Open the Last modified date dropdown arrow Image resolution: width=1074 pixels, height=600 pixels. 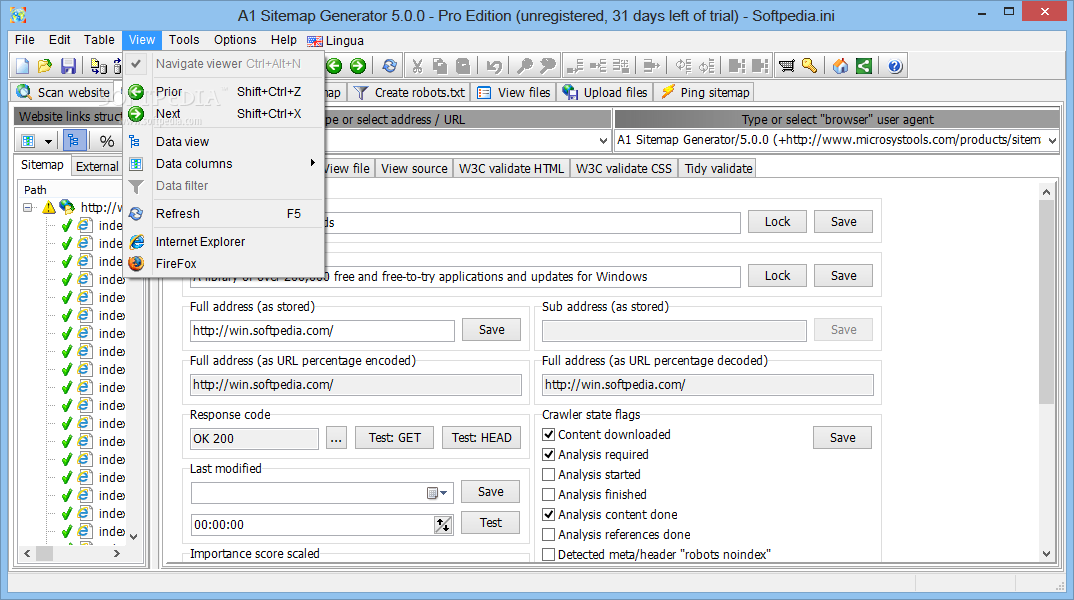click(444, 493)
